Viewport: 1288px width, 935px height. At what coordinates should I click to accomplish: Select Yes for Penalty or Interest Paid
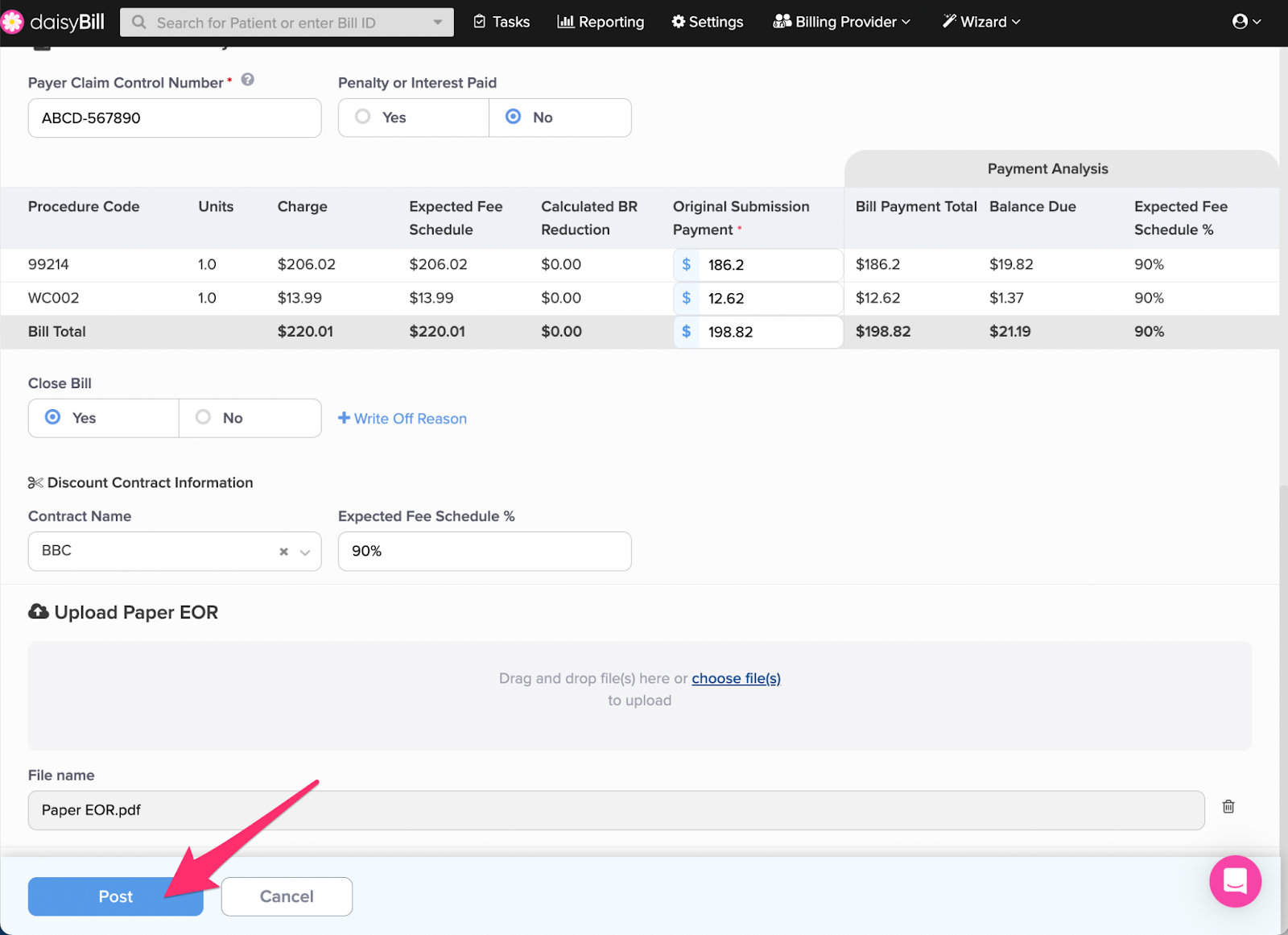pos(413,118)
